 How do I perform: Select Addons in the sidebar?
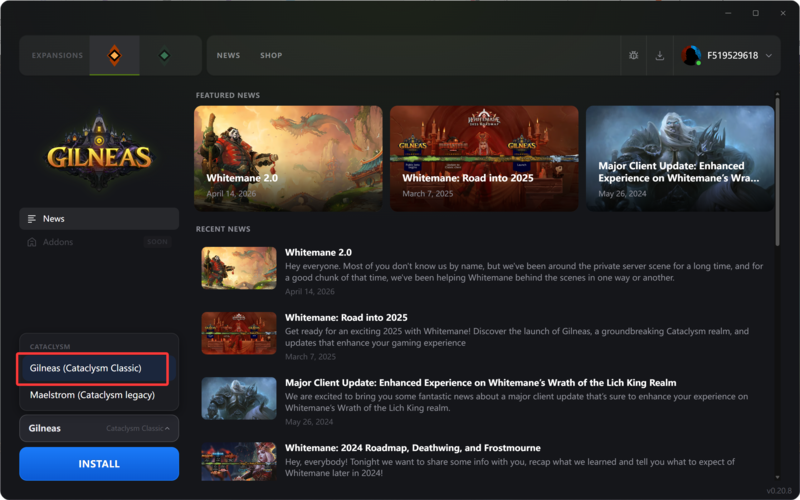[99, 242]
